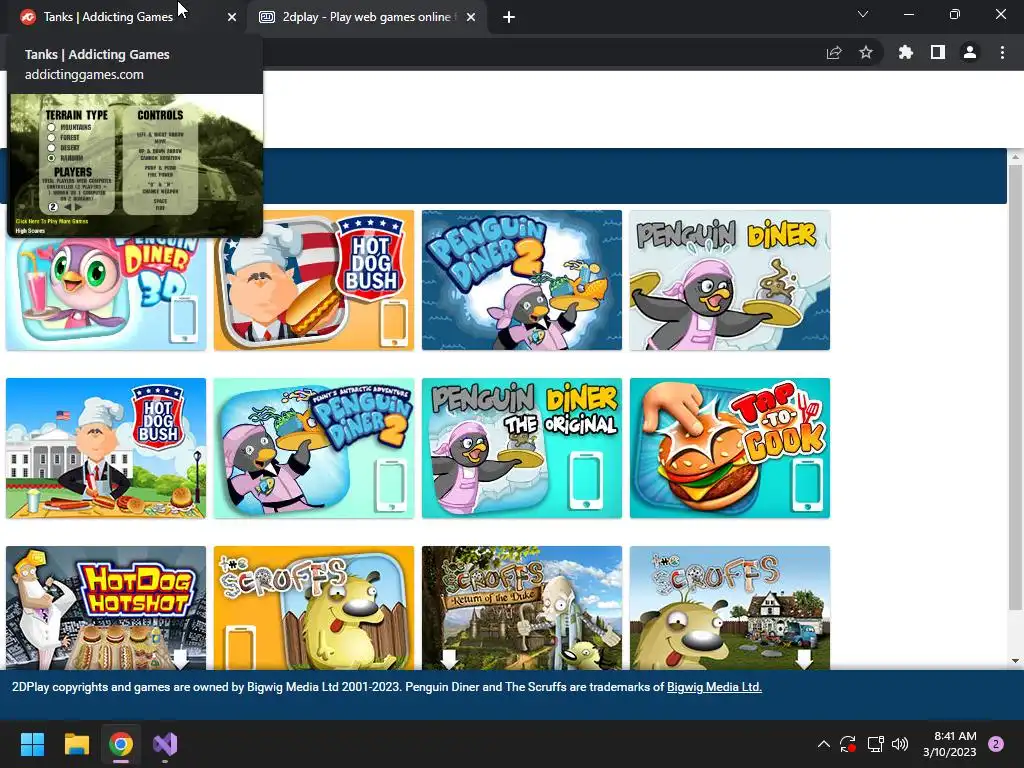Follow the Bigwig Media Ltd. link
1024x768 pixels.
714,687
